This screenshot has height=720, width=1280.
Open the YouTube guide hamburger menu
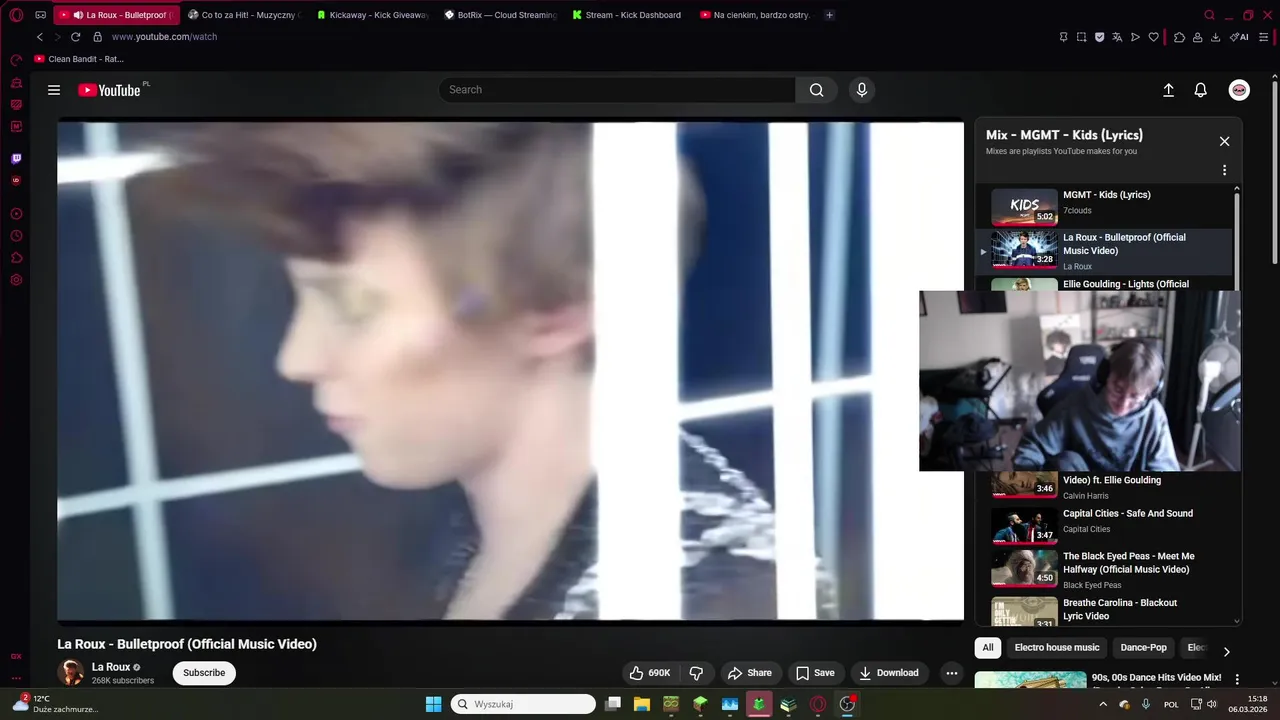coord(54,90)
